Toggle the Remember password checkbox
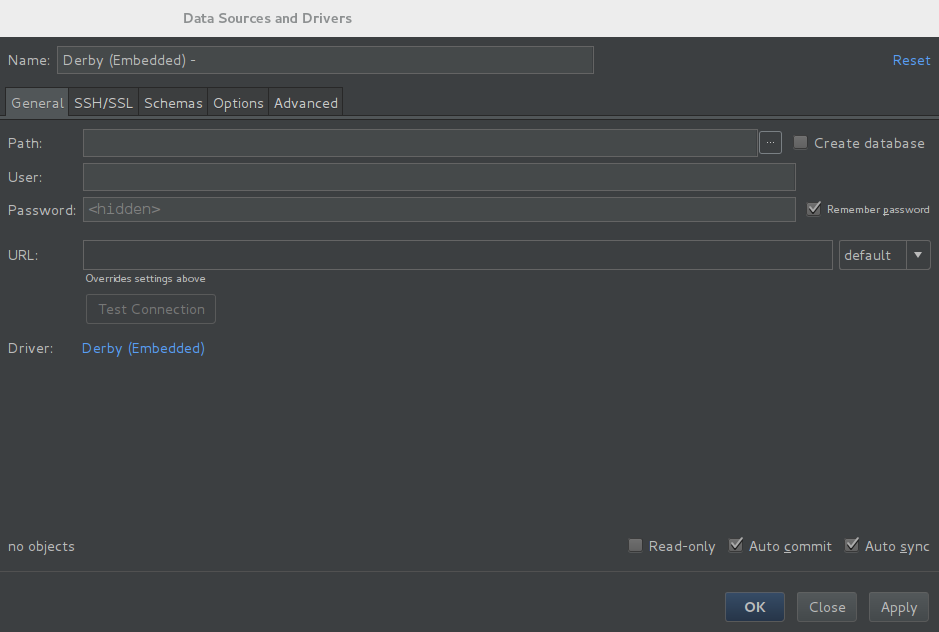 click(x=814, y=209)
